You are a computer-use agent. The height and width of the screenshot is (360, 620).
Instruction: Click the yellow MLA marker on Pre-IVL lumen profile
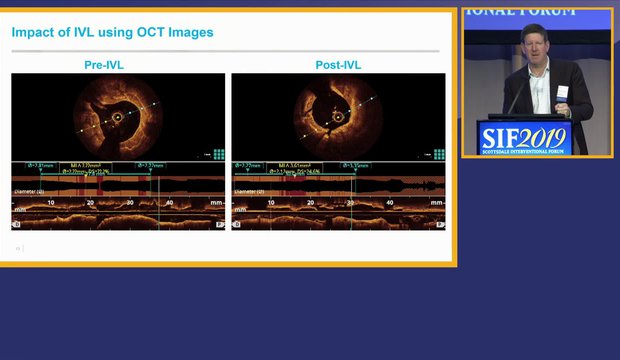coord(86,176)
